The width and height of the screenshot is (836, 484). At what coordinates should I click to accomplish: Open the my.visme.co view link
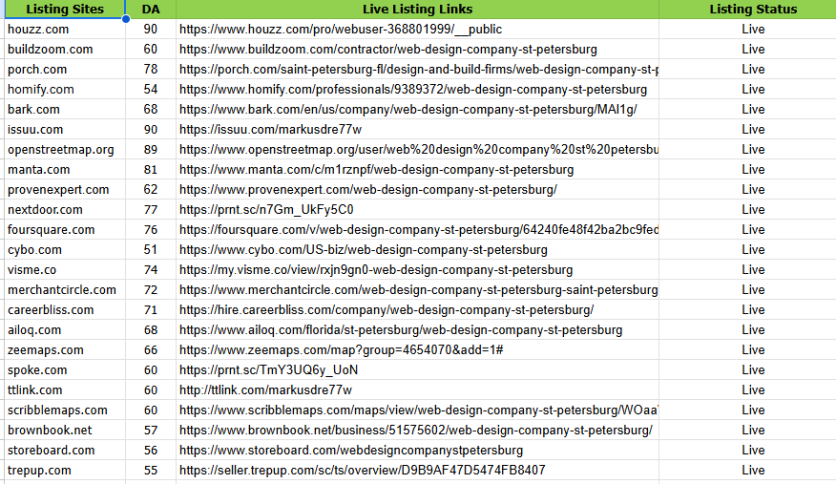376,270
